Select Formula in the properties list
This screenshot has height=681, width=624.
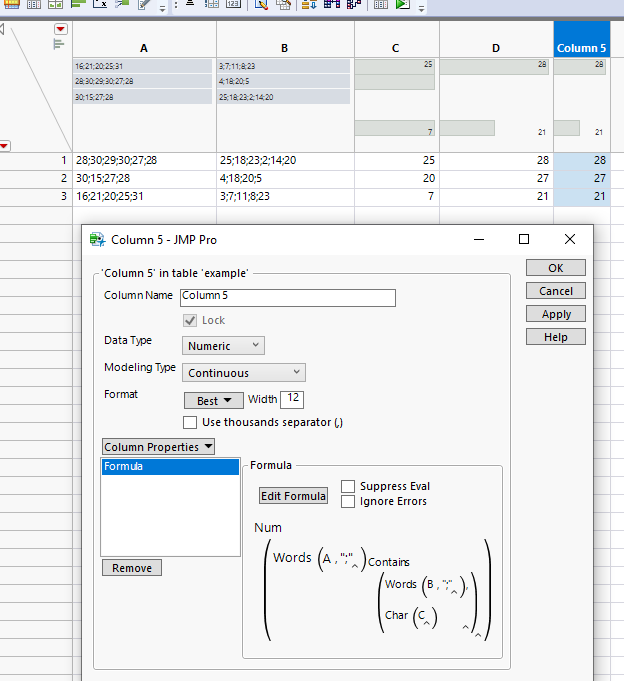pyautogui.click(x=170, y=466)
